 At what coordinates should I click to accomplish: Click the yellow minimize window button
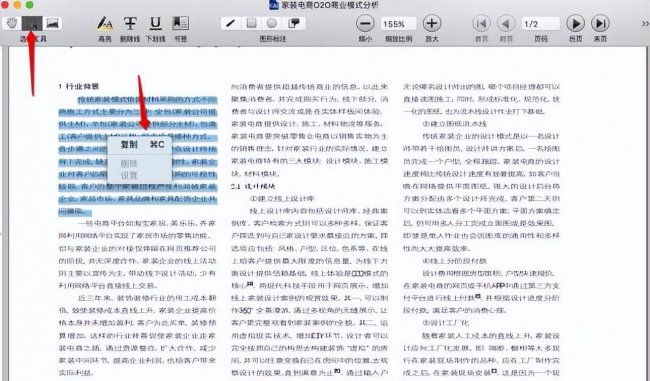pos(17,5)
